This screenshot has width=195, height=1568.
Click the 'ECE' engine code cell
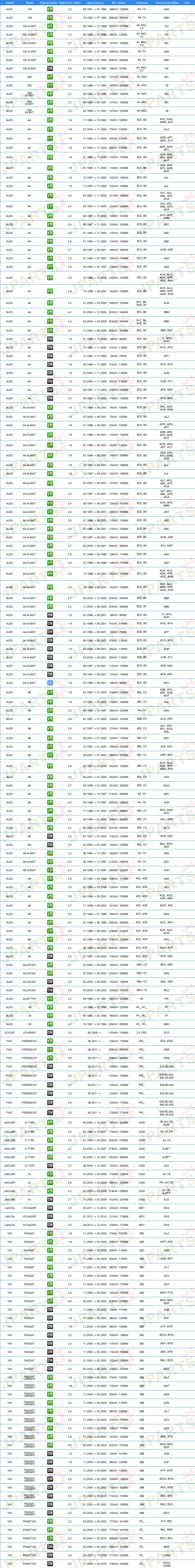tap(166, 1033)
